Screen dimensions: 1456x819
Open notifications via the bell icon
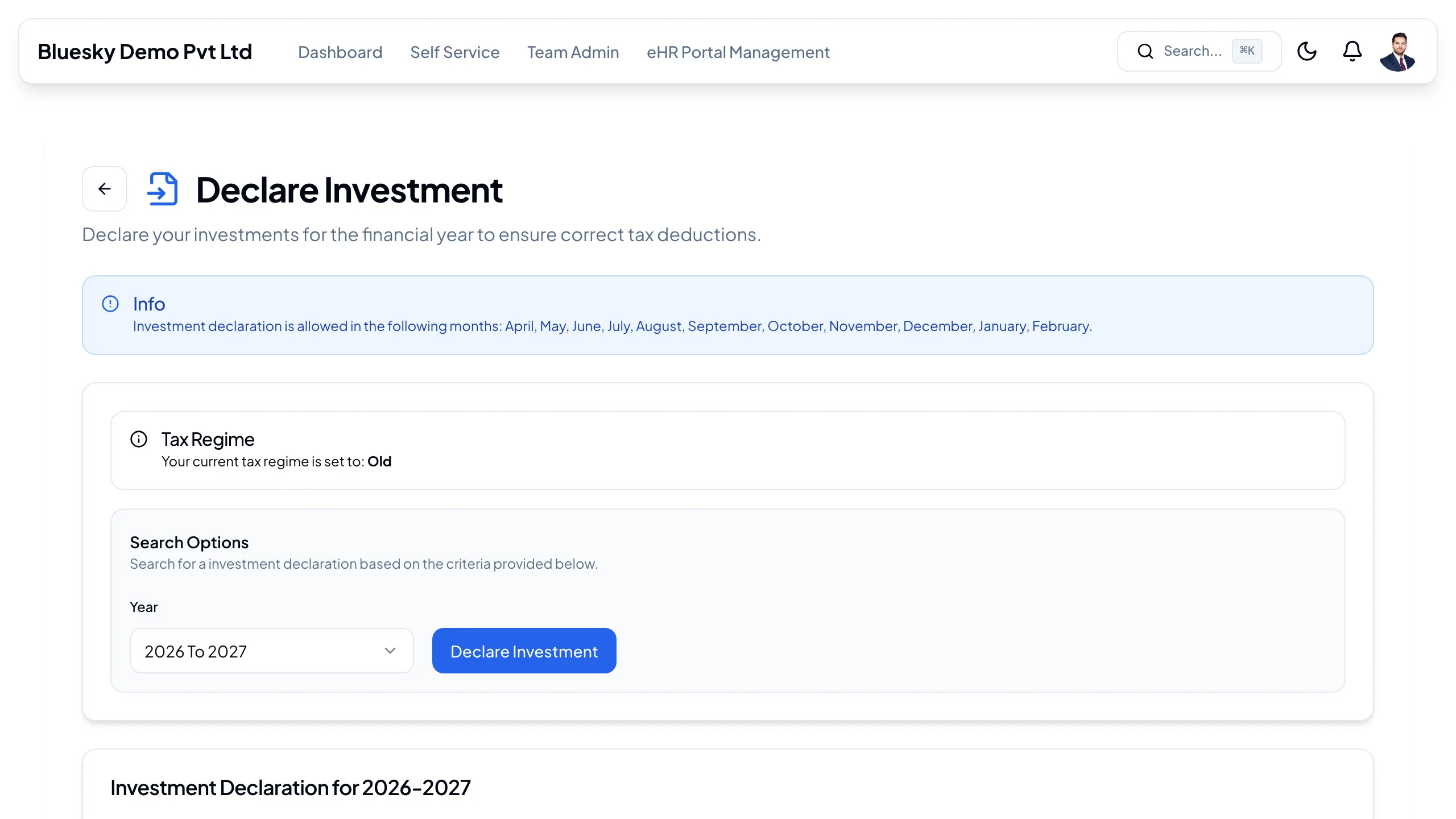(1352, 51)
